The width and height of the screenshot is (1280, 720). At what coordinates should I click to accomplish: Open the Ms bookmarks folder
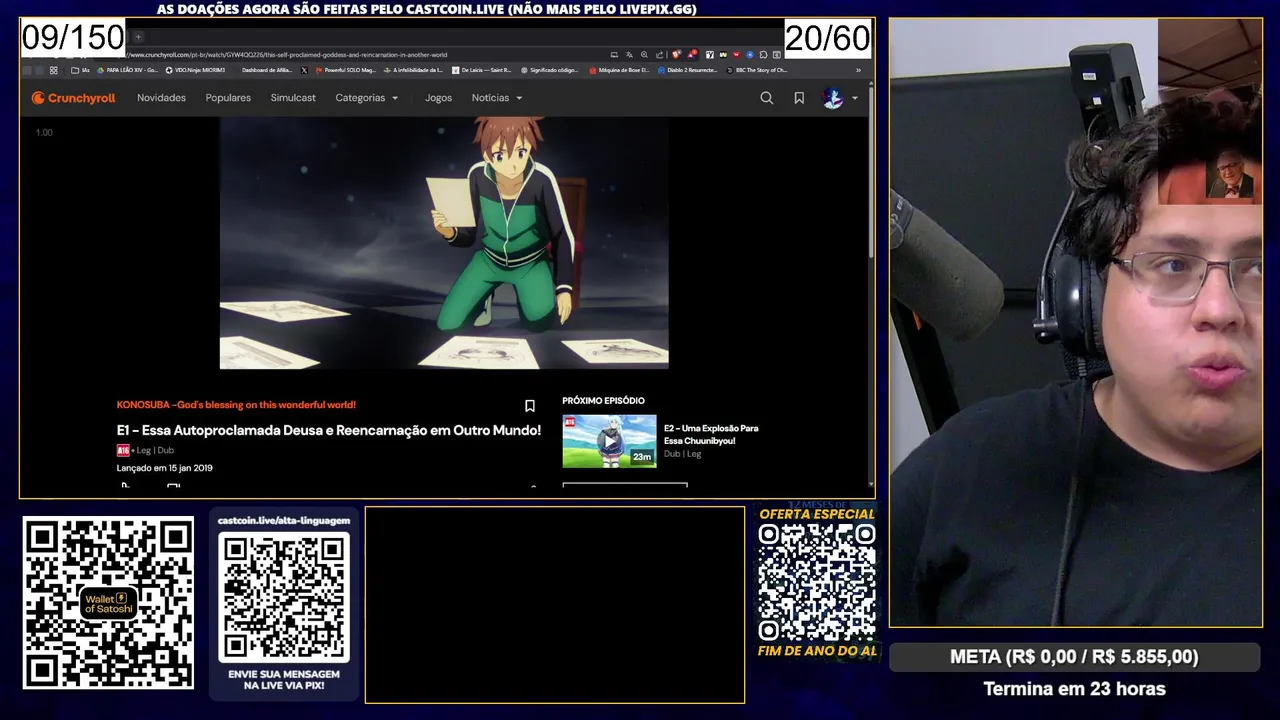click(80, 70)
